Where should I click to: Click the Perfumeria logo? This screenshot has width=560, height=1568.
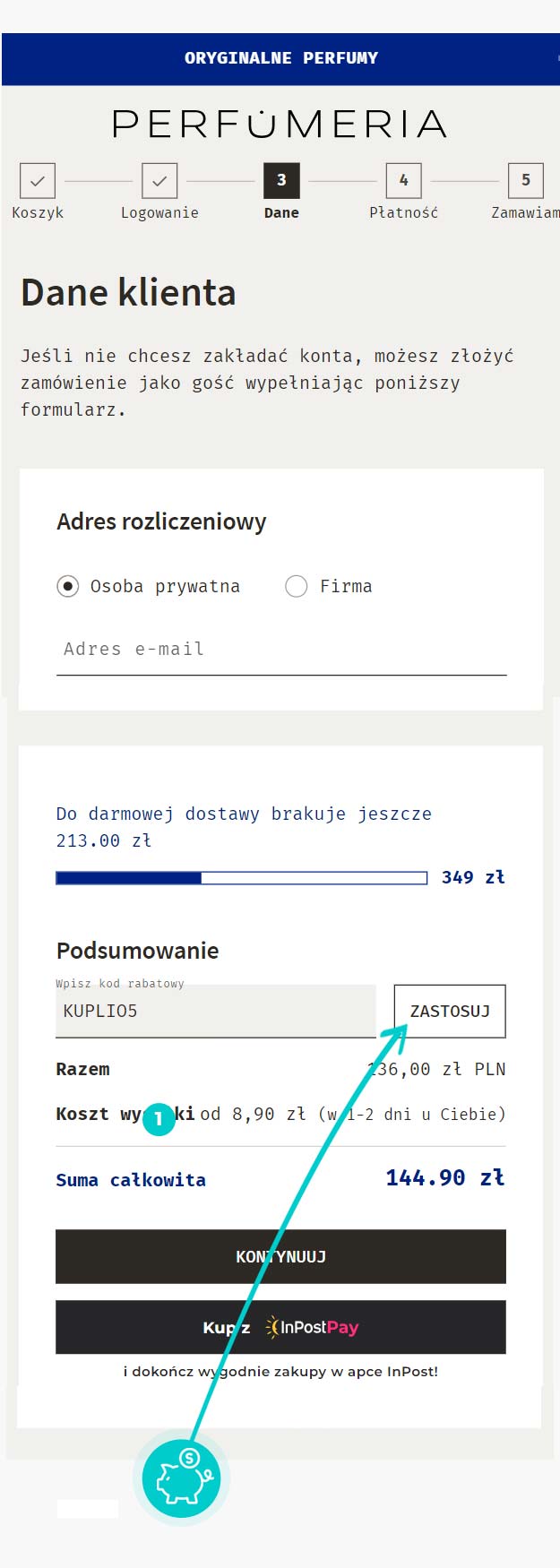[x=280, y=124]
